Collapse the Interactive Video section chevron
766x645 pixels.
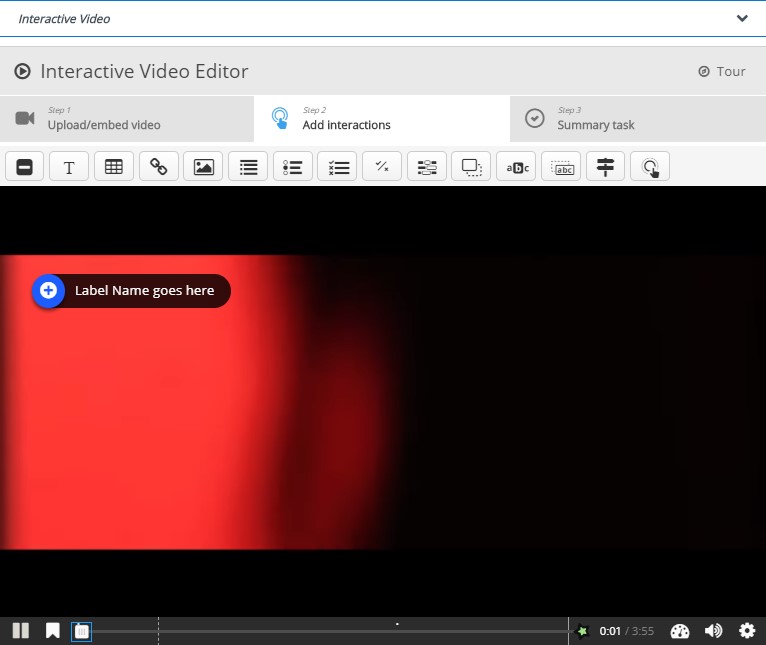pyautogui.click(x=742, y=19)
